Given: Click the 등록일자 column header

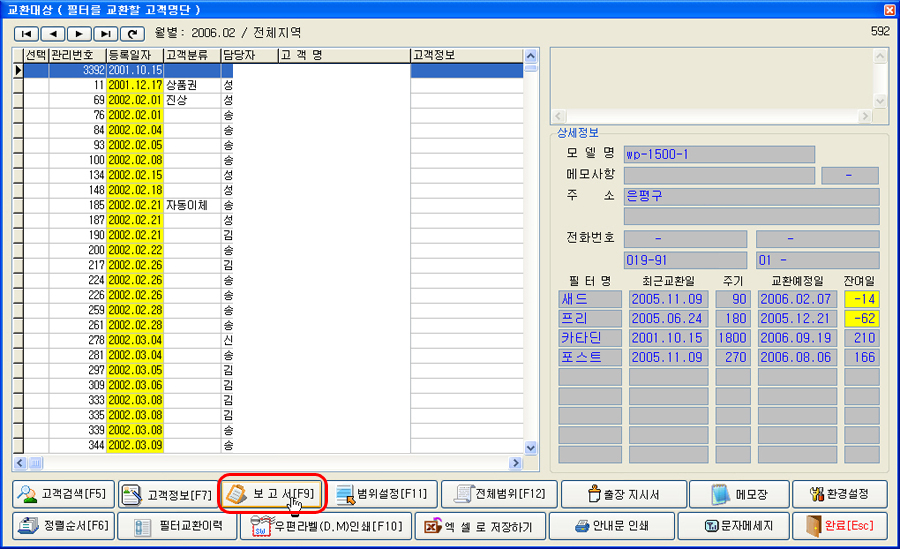Looking at the screenshot, I should pos(135,55).
